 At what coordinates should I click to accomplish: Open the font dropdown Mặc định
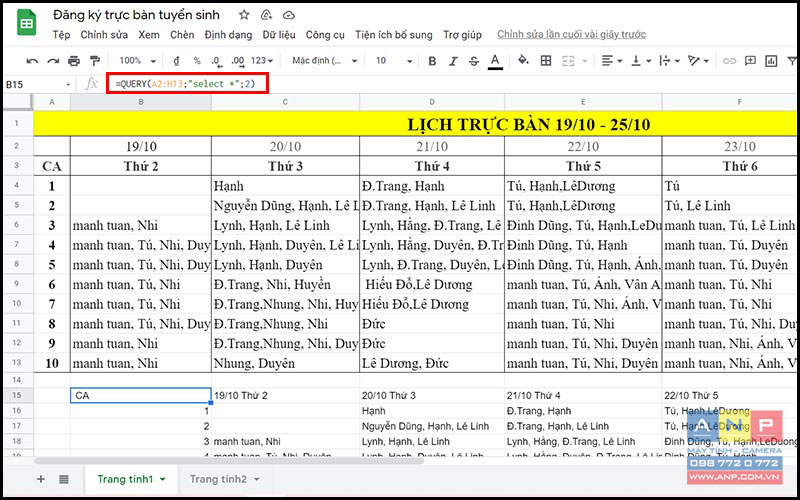[324, 61]
